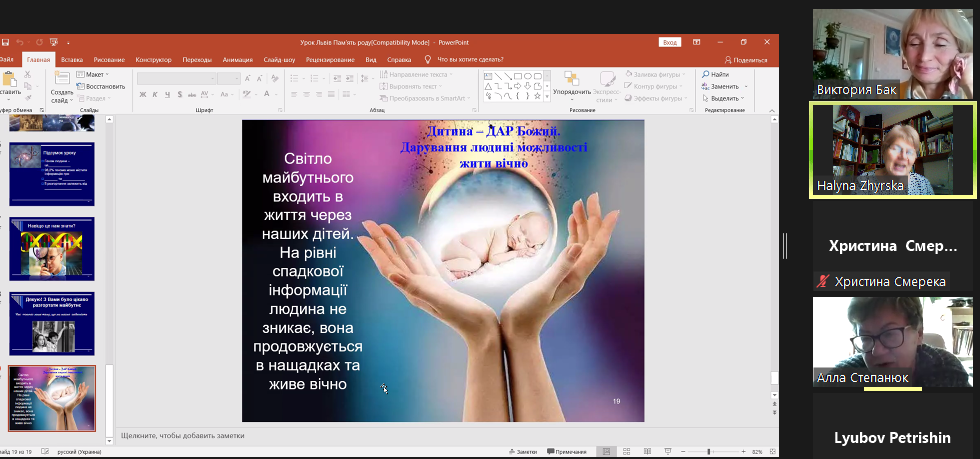Screen dimensions: 980x459
Task: Clear all text formatting
Action: pos(276,78)
